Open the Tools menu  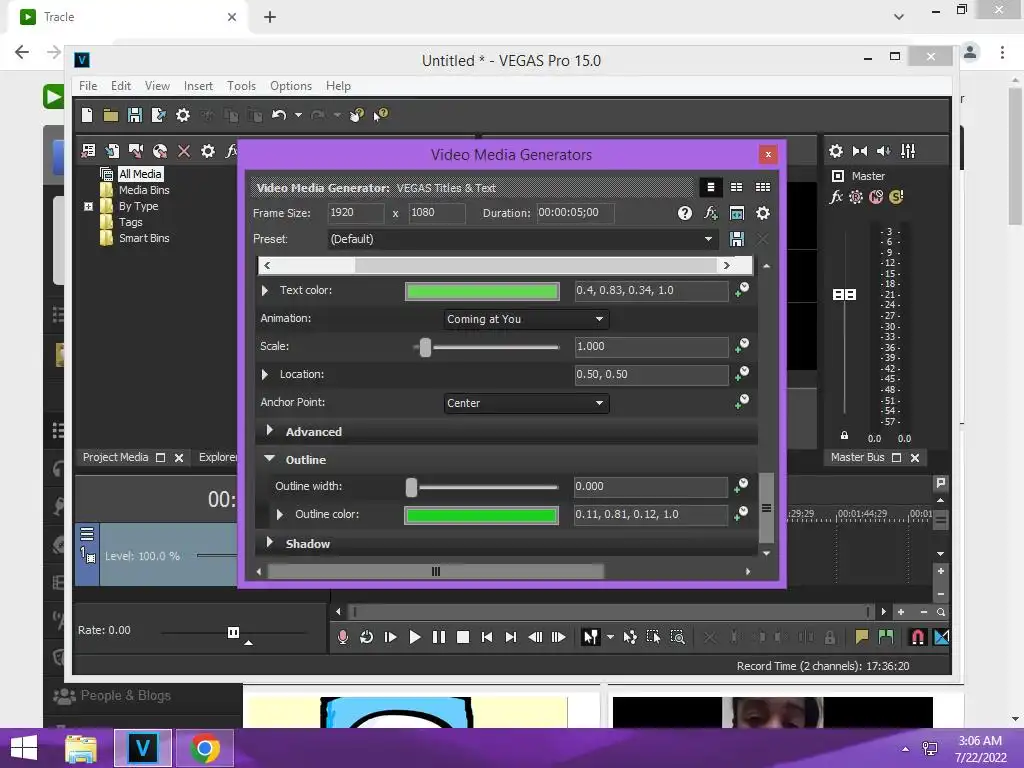pos(241,86)
